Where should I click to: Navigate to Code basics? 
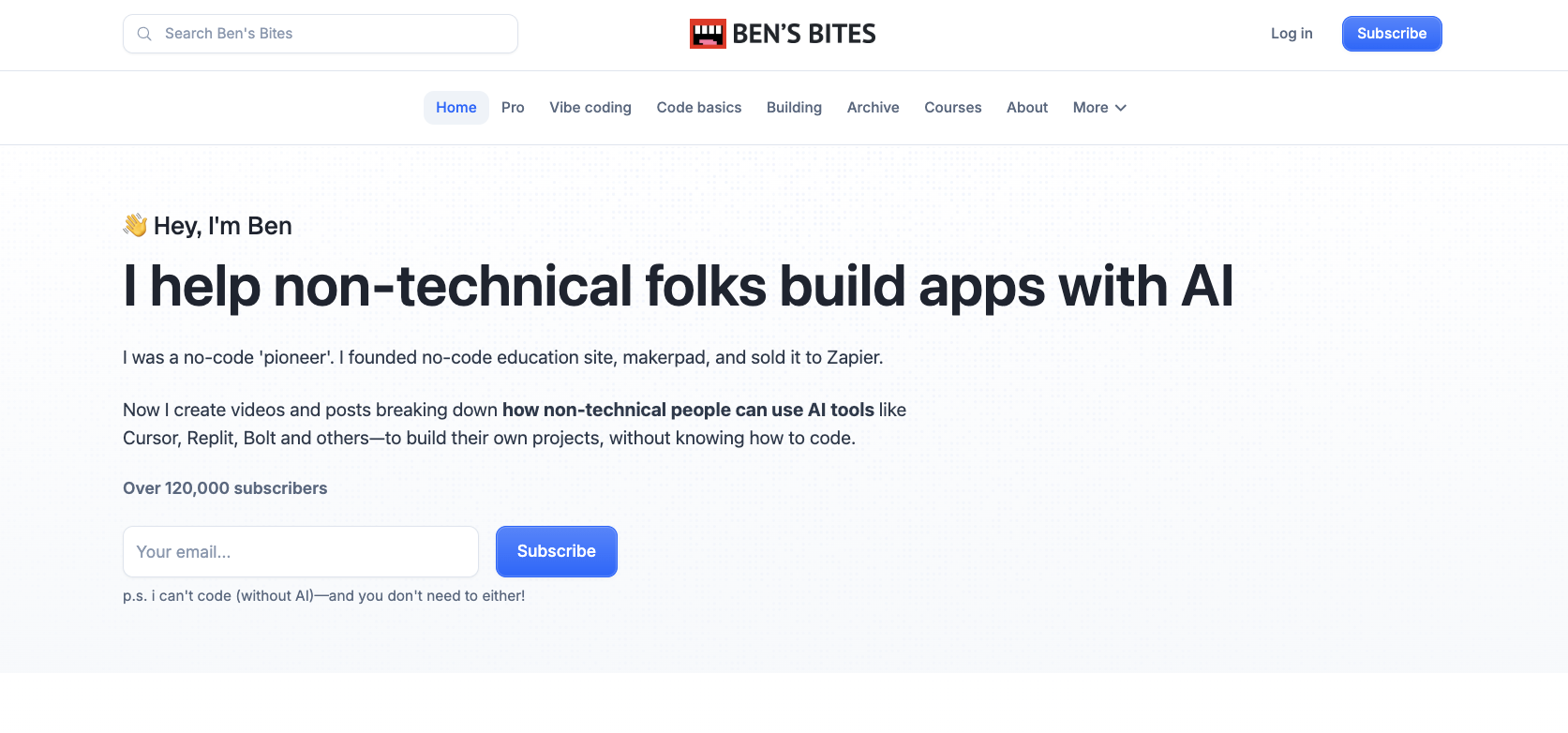(699, 108)
